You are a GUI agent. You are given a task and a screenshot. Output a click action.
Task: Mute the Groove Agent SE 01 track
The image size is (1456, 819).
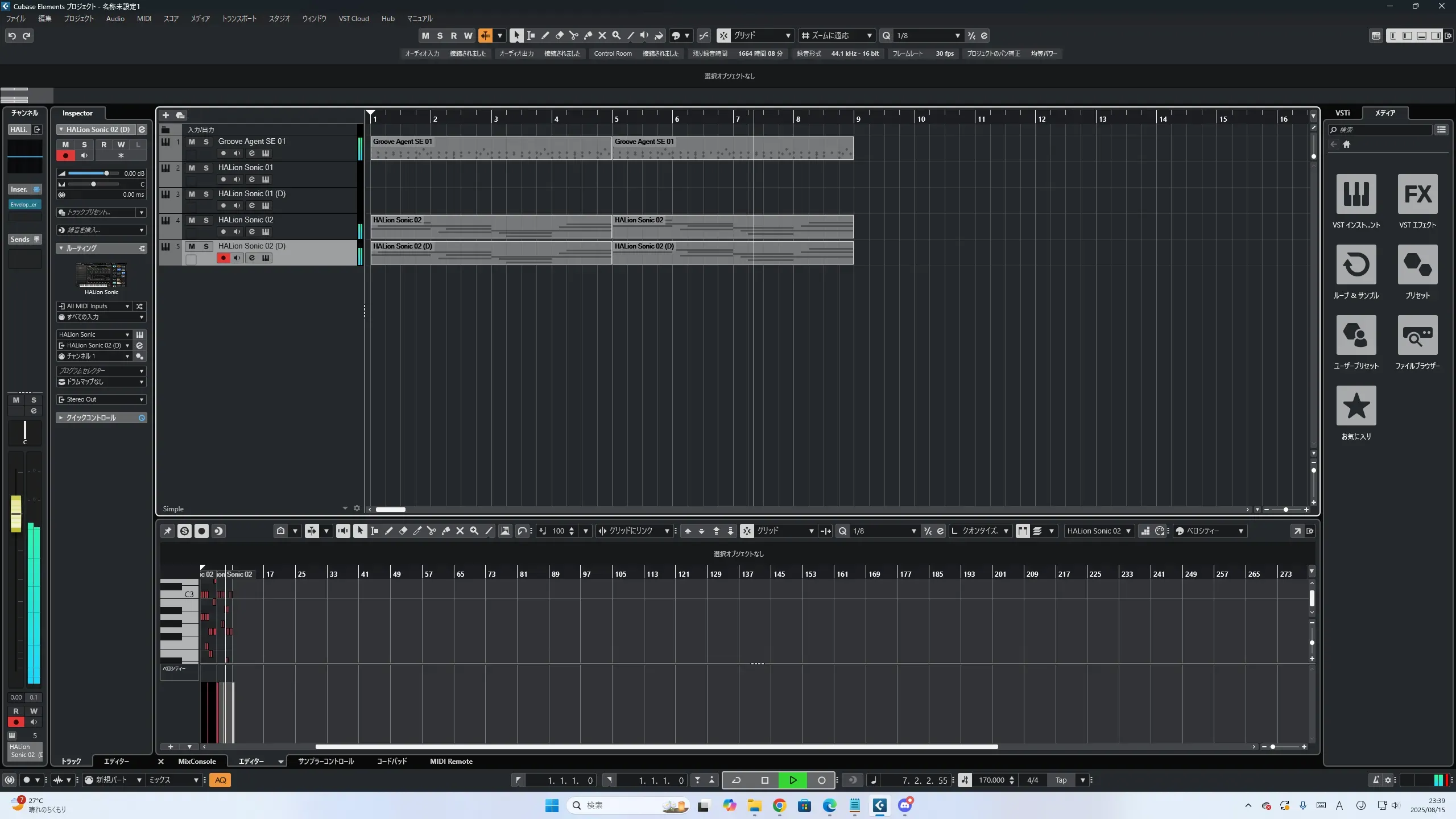point(192,142)
